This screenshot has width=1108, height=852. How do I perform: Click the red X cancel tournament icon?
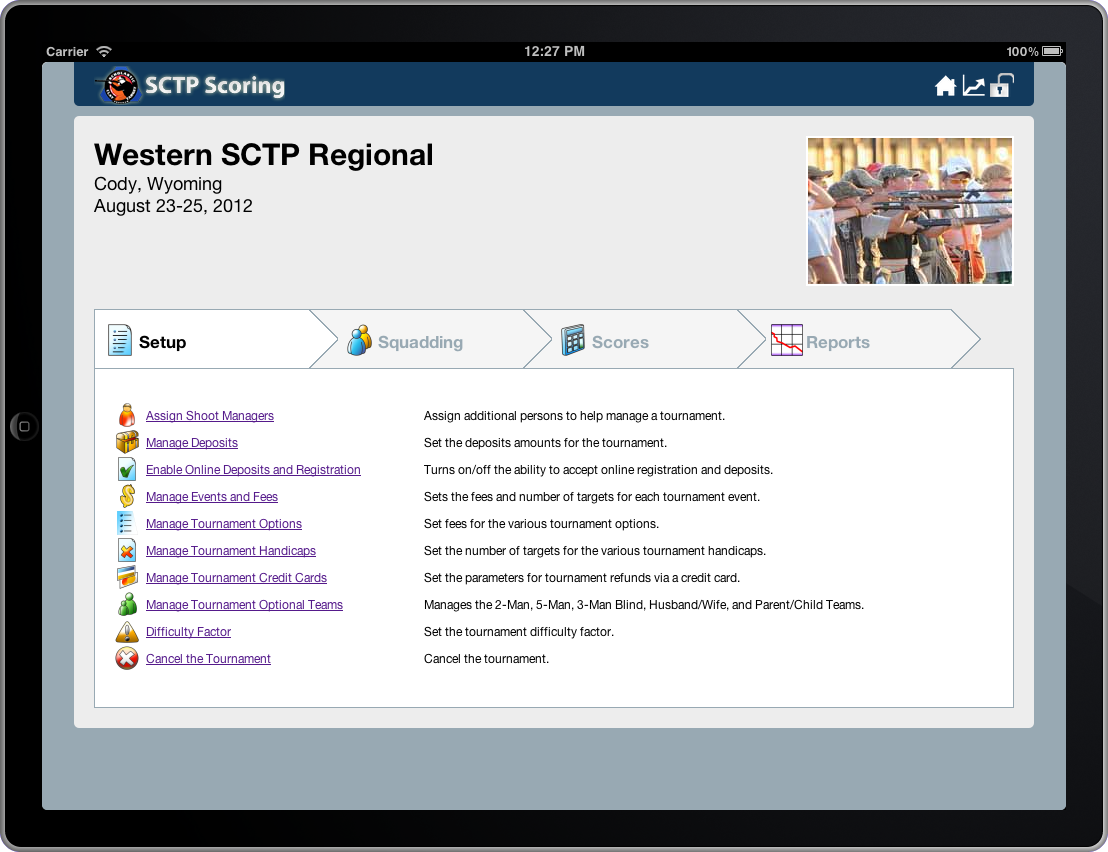pyautogui.click(x=127, y=659)
